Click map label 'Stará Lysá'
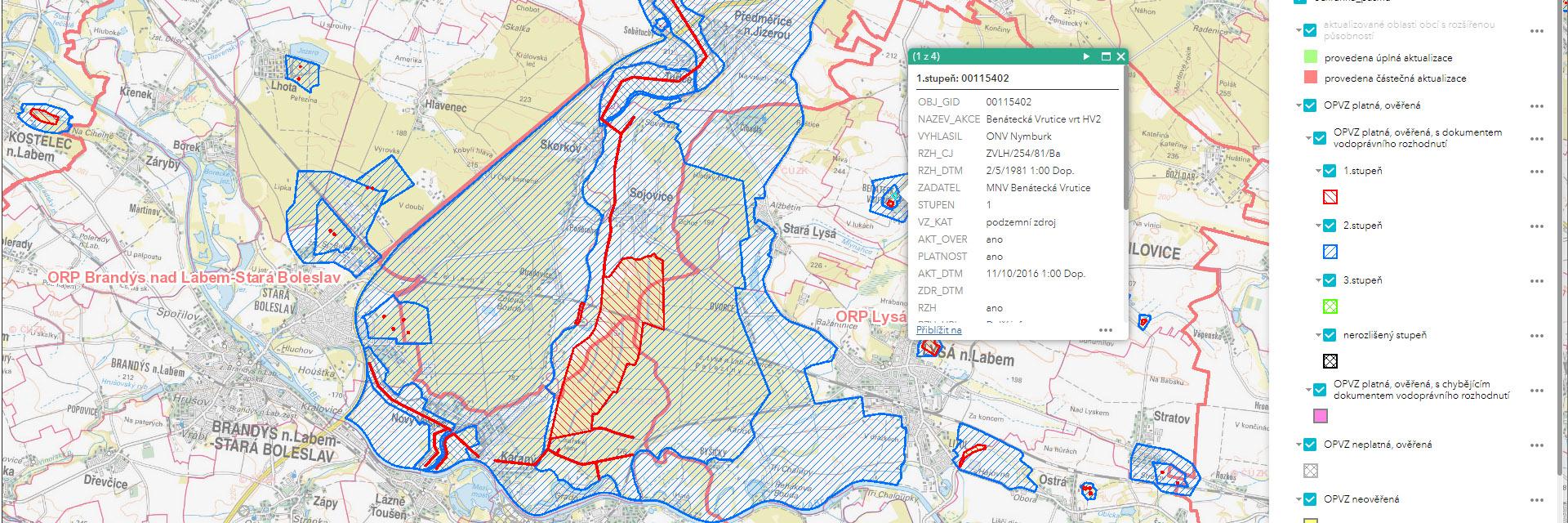 point(809,231)
